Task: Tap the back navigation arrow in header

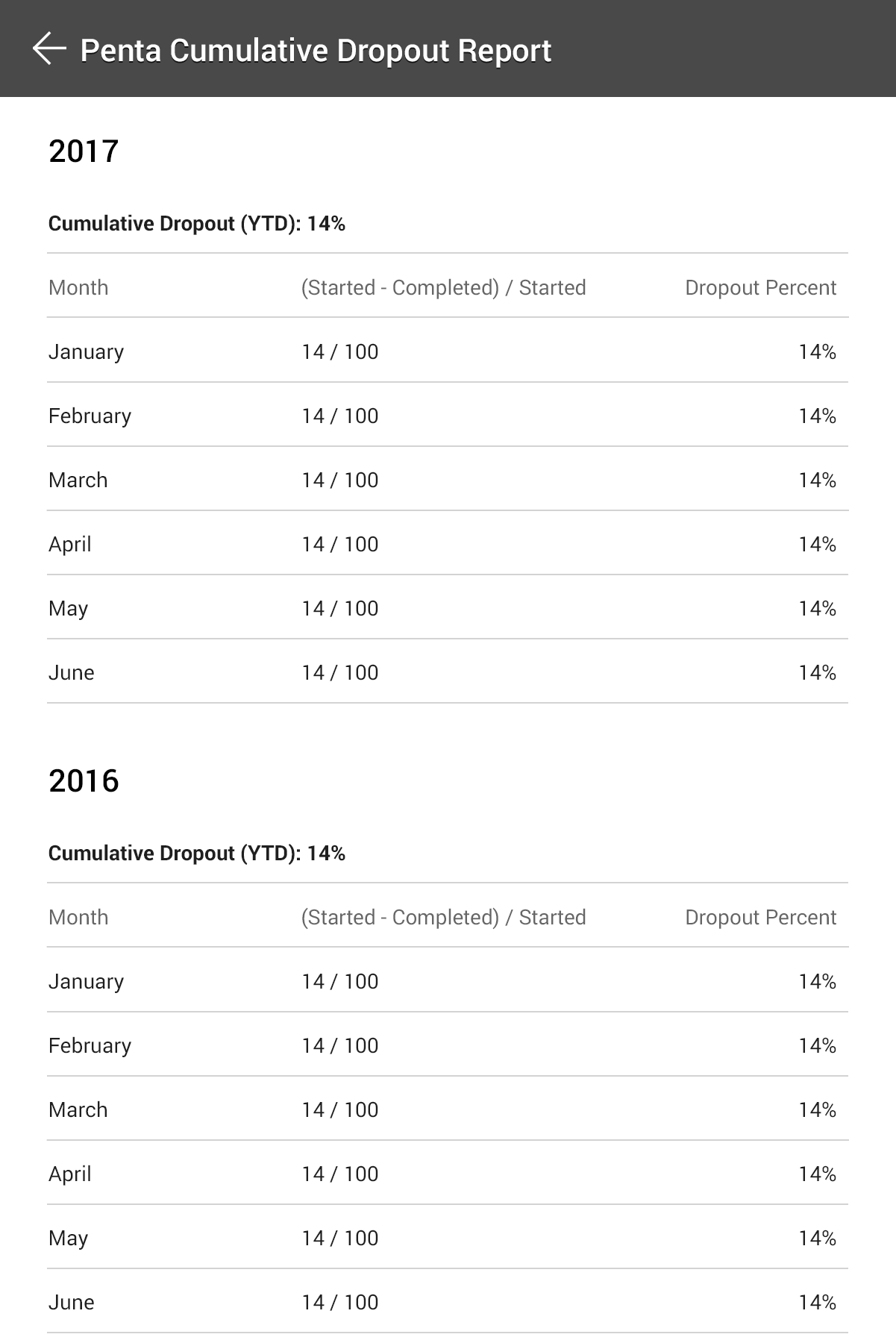Action: tap(48, 49)
